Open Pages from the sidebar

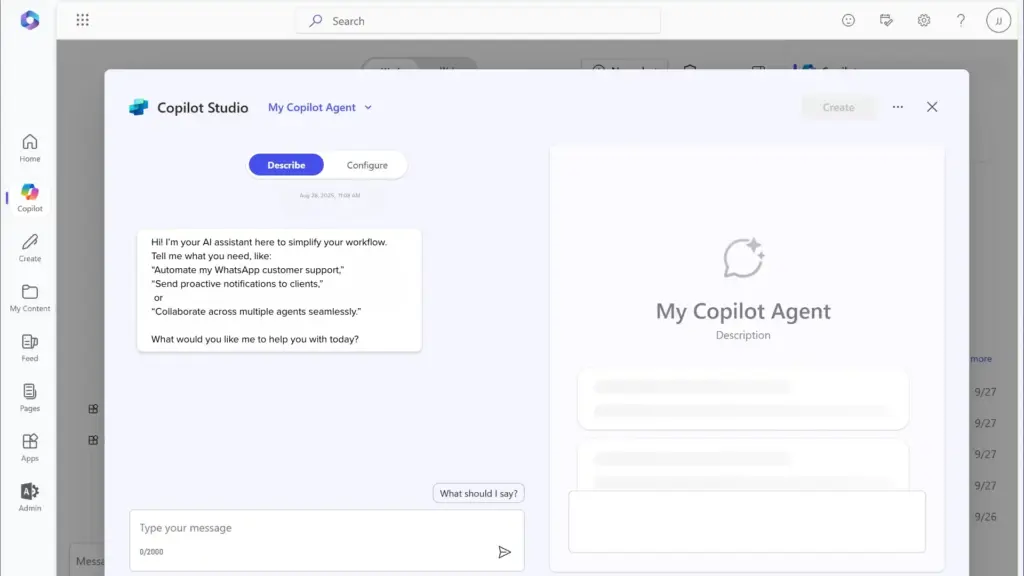coord(30,397)
